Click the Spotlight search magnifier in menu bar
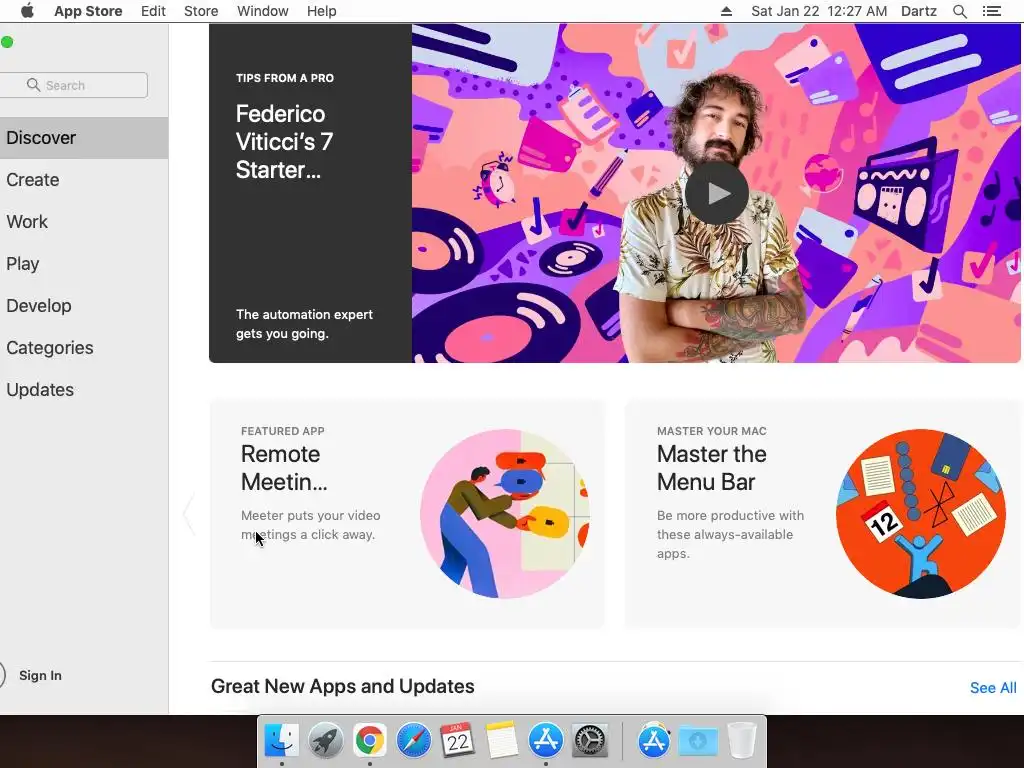The width and height of the screenshot is (1024, 768). [959, 11]
